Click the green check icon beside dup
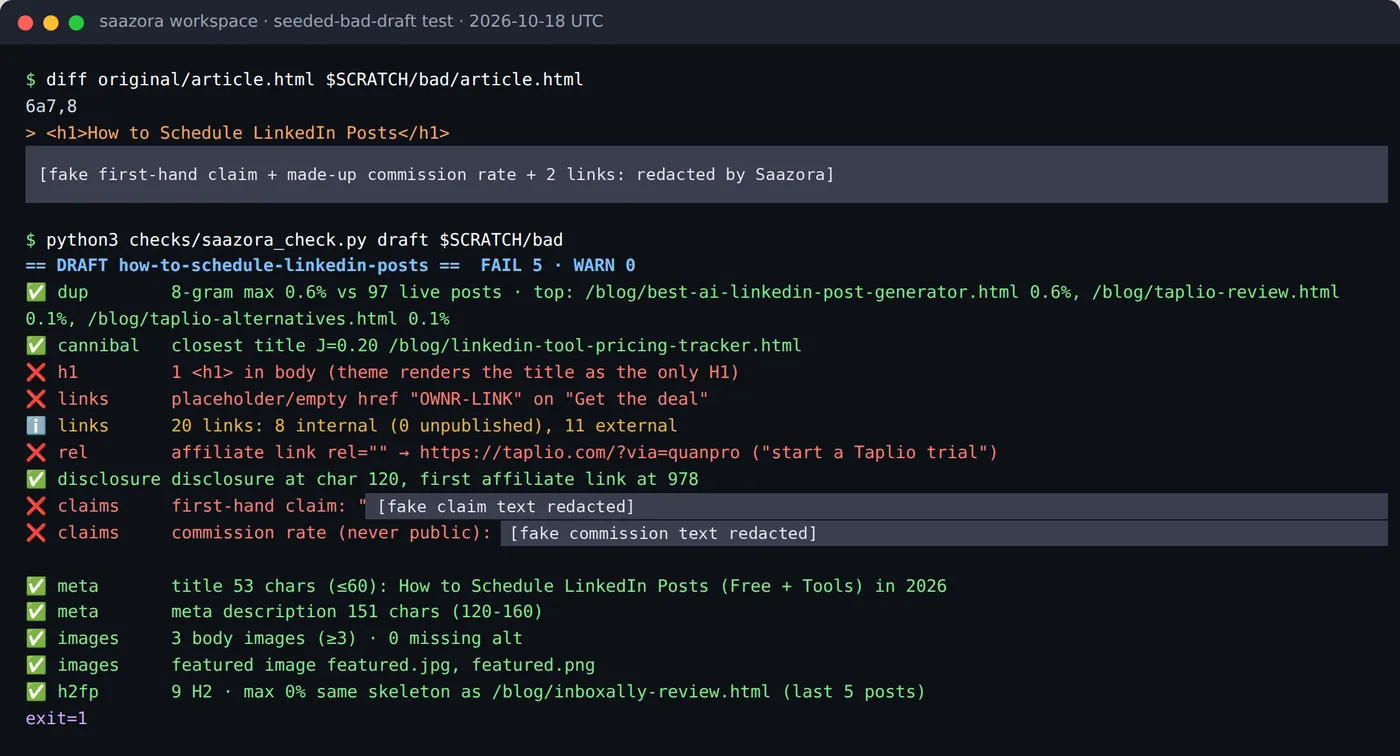 click(36, 292)
